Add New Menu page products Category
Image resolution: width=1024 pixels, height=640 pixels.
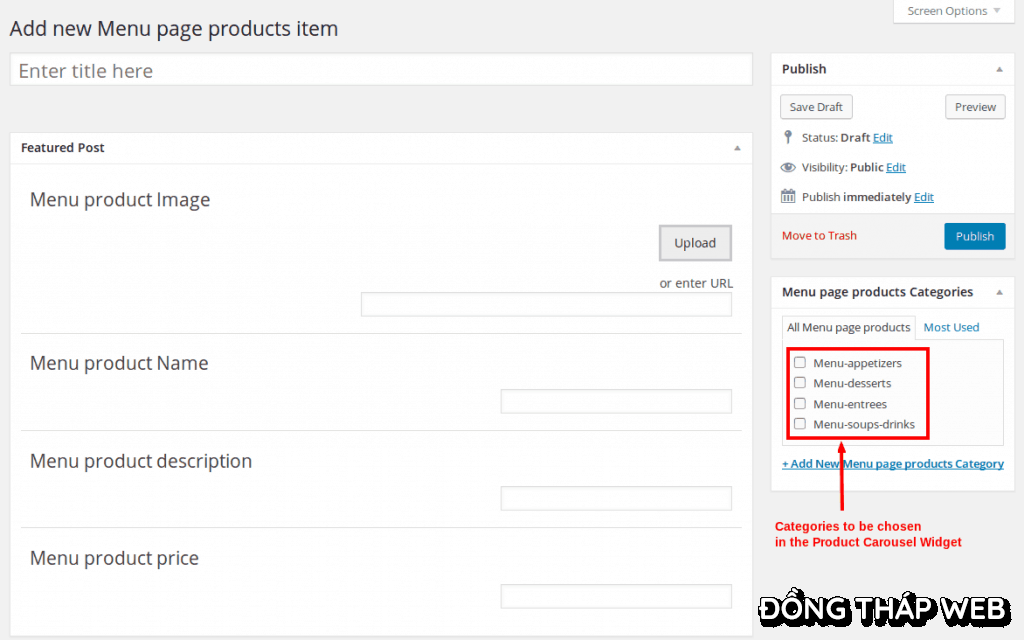892,464
